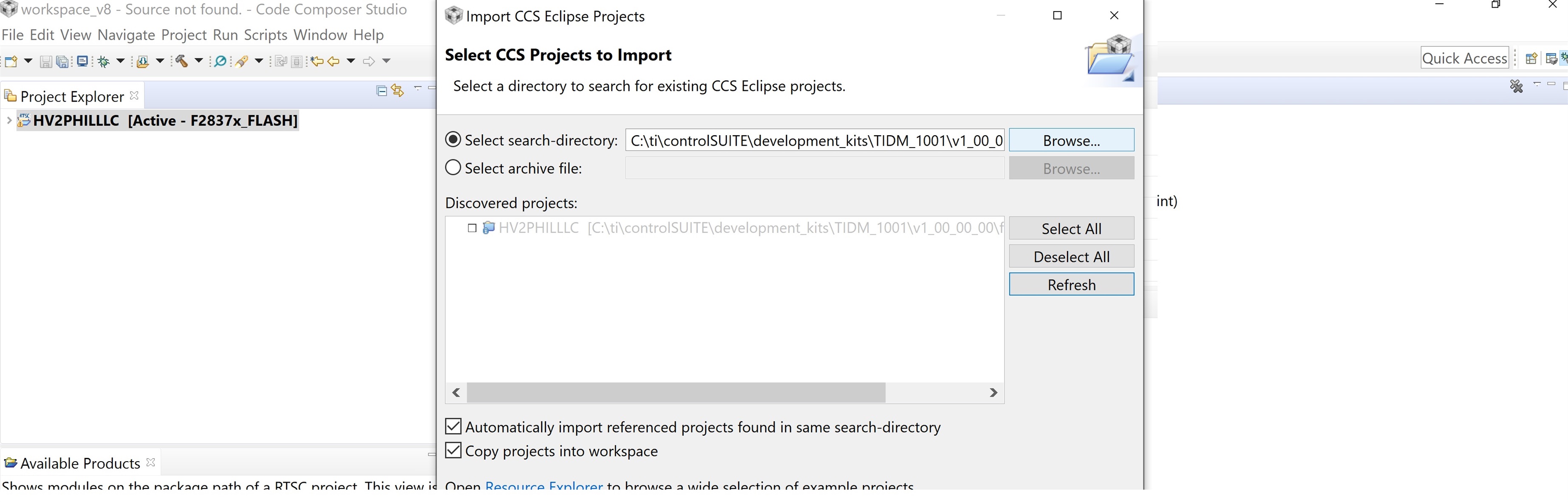This screenshot has height=502, width=1568.
Task: Click the discovered HV2PHILLLC project icon
Action: (488, 228)
